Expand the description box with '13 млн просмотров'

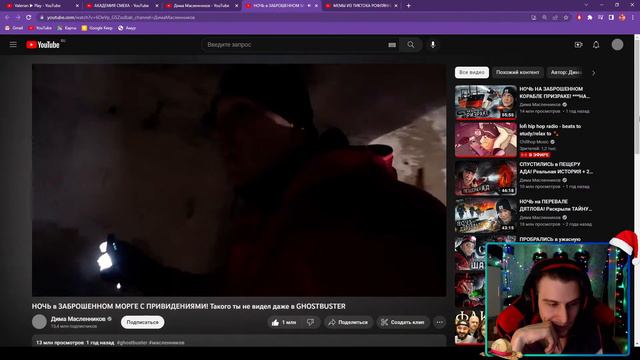[239, 341]
